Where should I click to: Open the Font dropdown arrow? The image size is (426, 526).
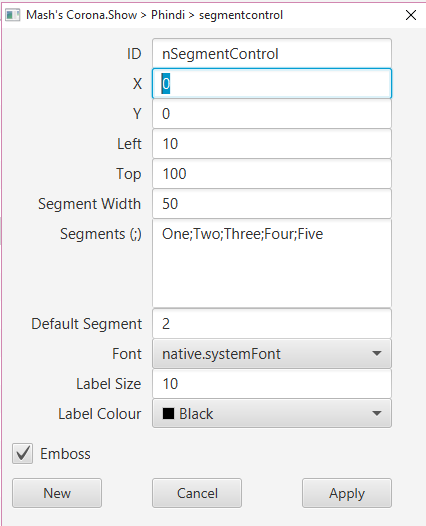pos(377,354)
